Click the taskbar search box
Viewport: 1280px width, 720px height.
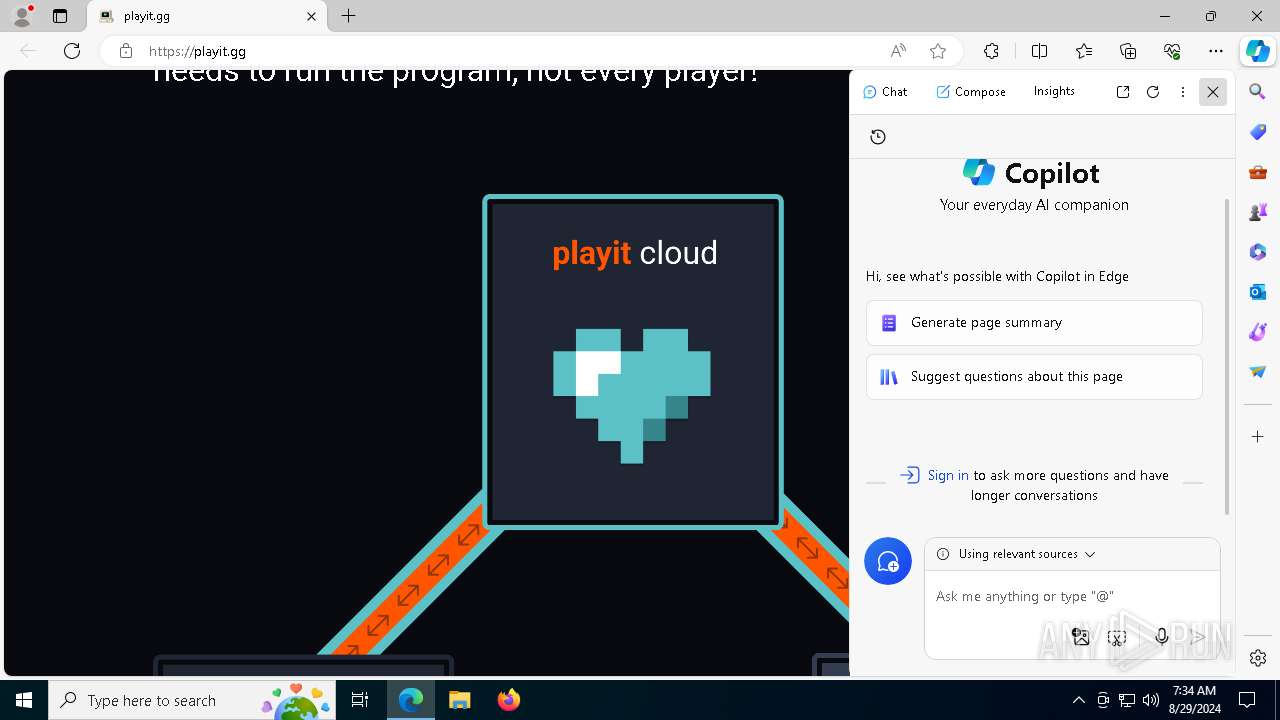pyautogui.click(x=194, y=700)
